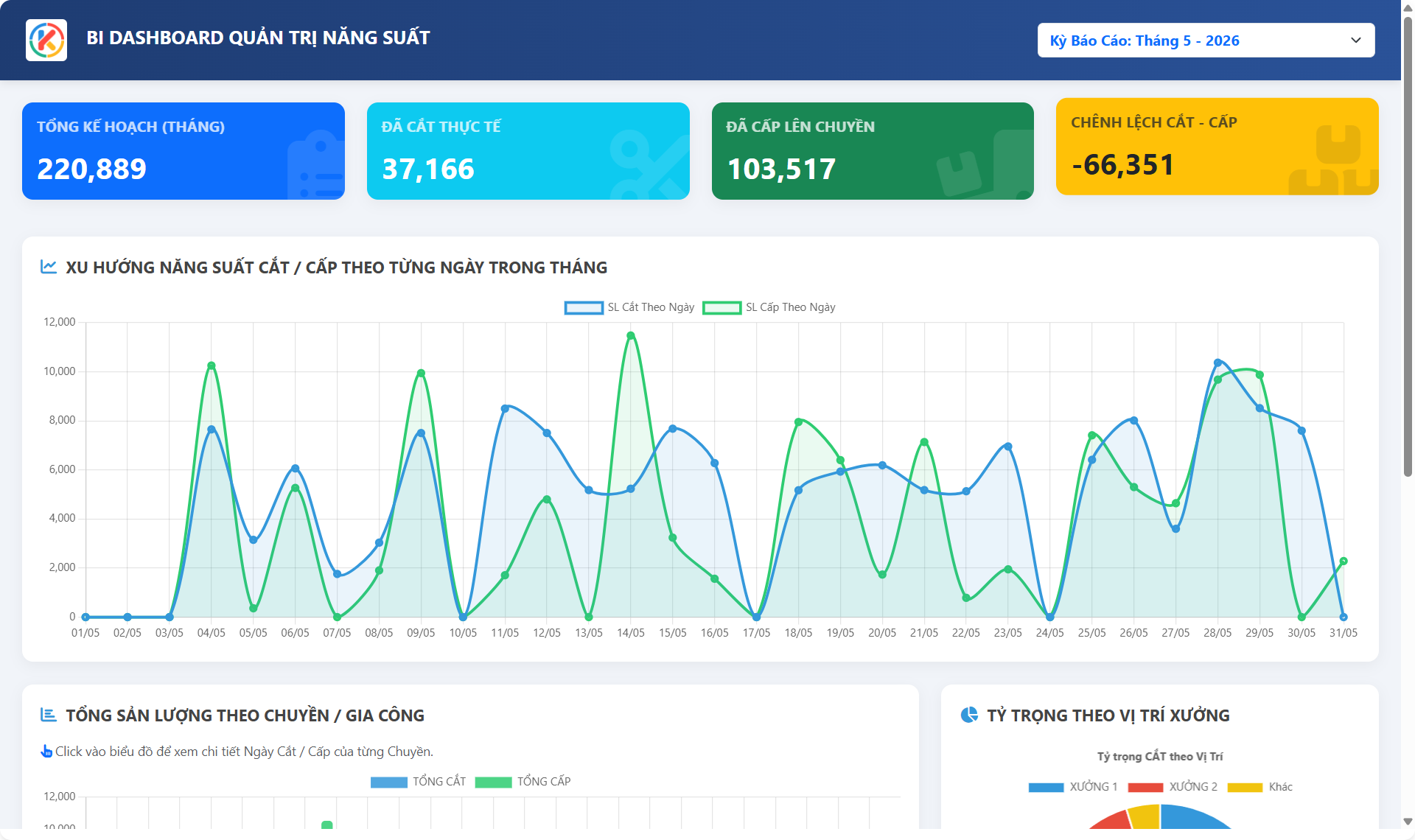Click the blue data point on 11/05

(x=505, y=408)
